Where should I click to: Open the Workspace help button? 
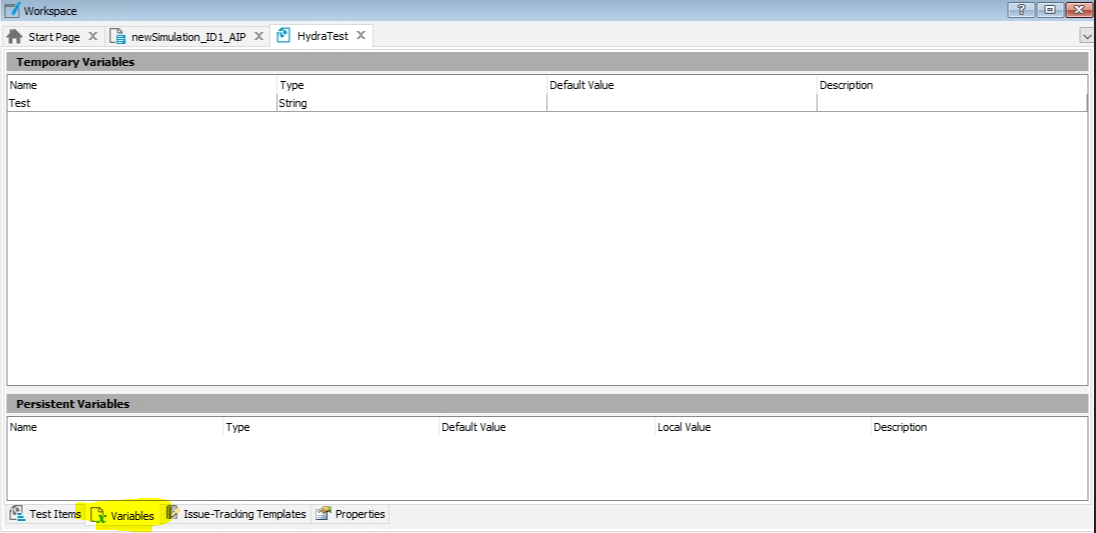[1021, 10]
